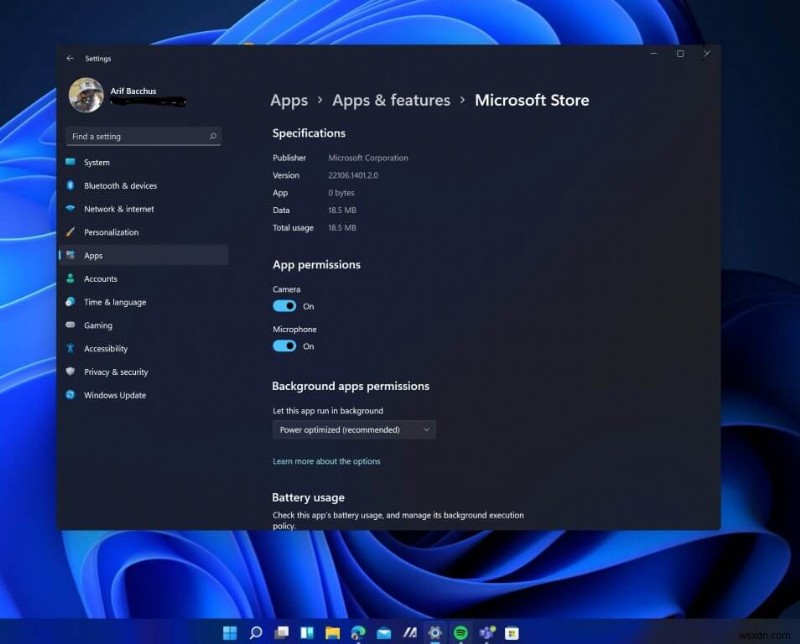The width and height of the screenshot is (800, 644).
Task: Open the Privacy & security section
Action: [x=115, y=371]
